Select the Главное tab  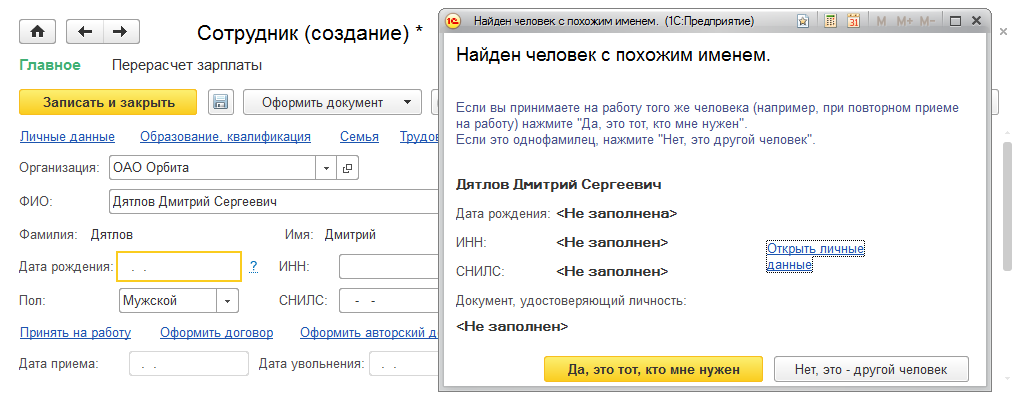pyautogui.click(x=50, y=65)
